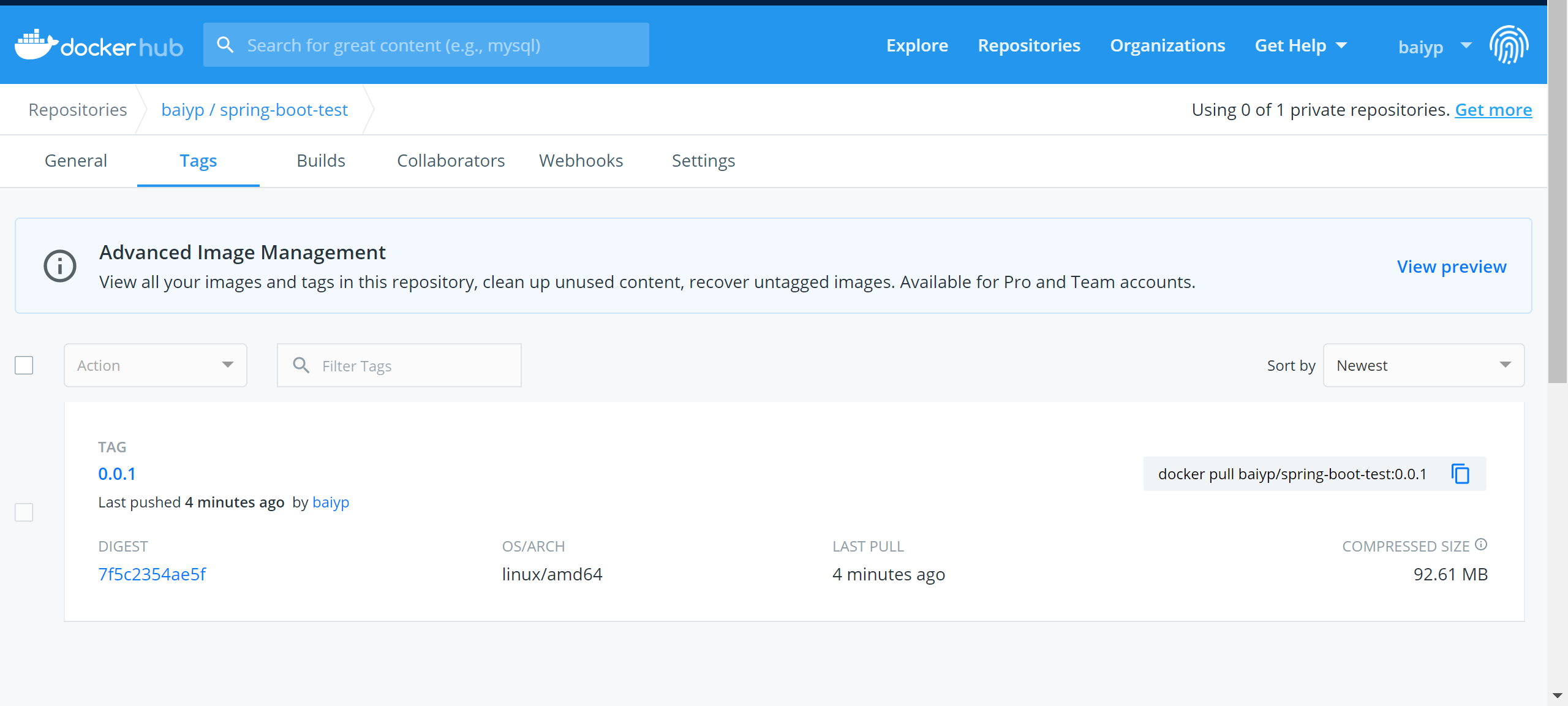The image size is (1568, 706).
Task: Open Organizations in the top navigation
Action: click(1167, 45)
